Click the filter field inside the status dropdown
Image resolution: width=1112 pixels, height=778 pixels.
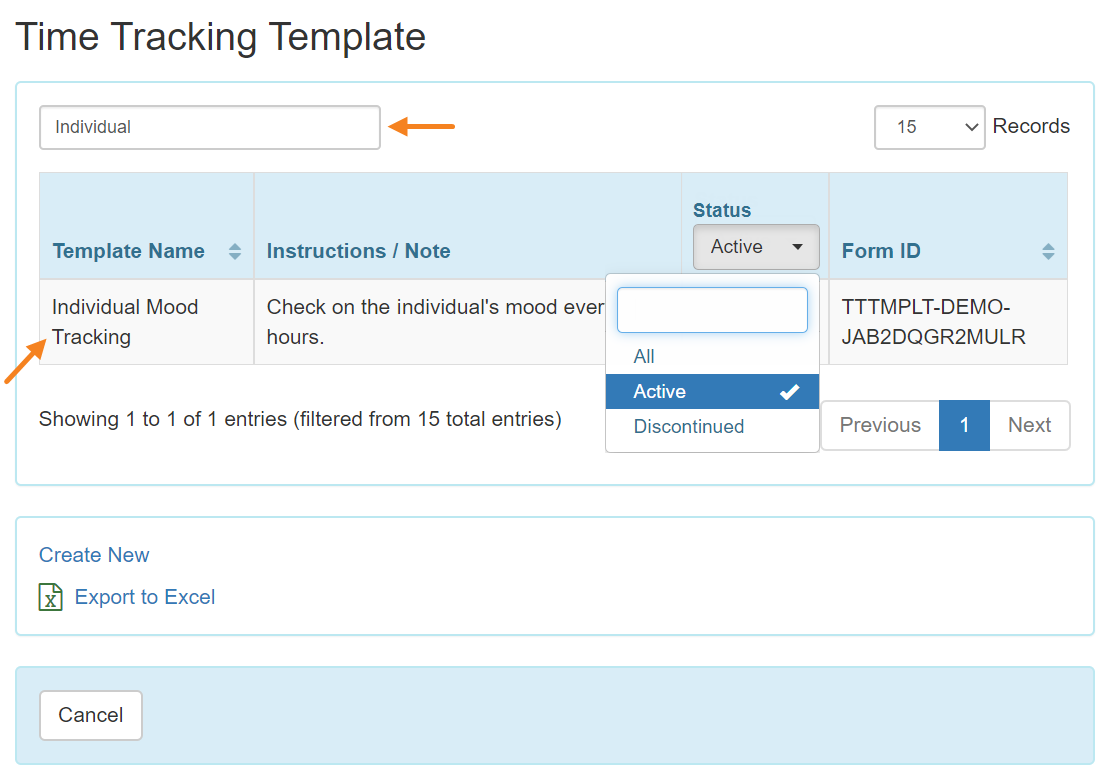click(x=712, y=310)
